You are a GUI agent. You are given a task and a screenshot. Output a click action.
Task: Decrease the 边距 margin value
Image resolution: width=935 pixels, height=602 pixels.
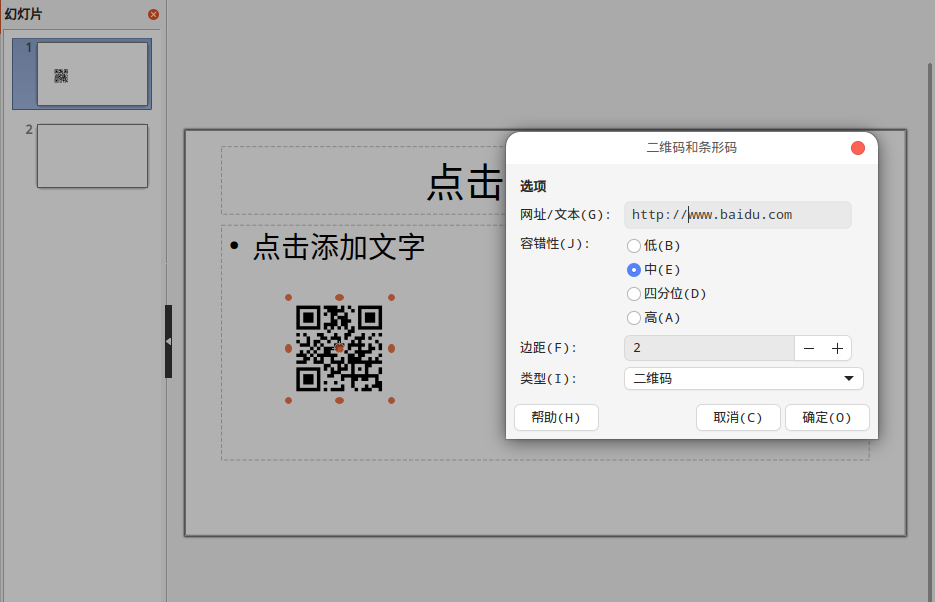point(809,348)
